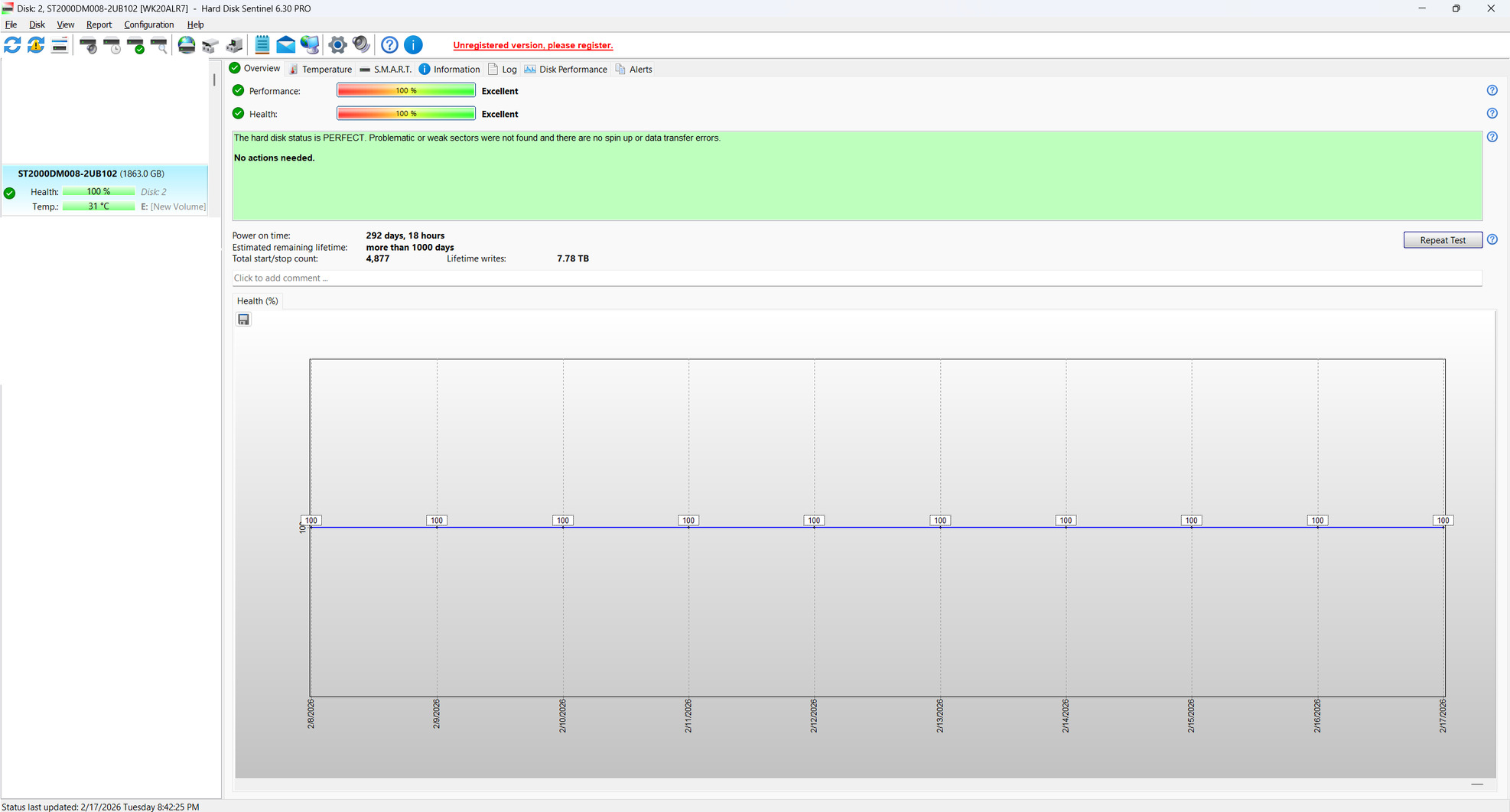Viewport: 1510px width, 812px height.
Task: Click the refresh icon with warning sign
Action: tap(36, 45)
